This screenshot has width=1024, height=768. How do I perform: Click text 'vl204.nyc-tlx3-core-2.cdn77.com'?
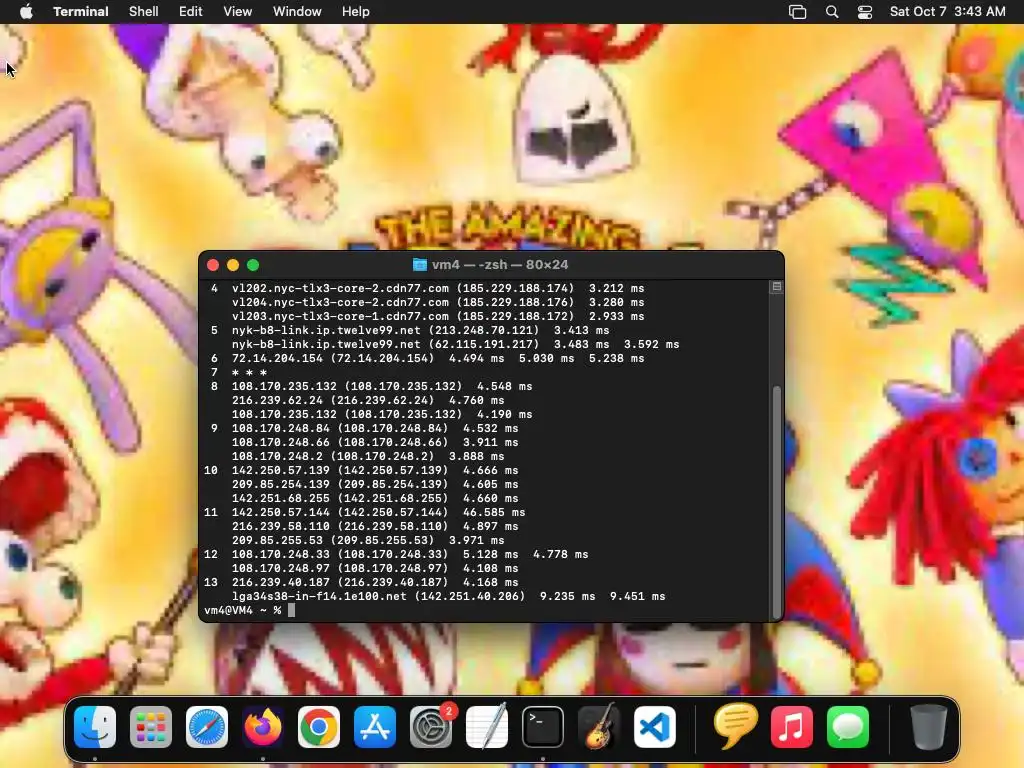click(x=340, y=302)
